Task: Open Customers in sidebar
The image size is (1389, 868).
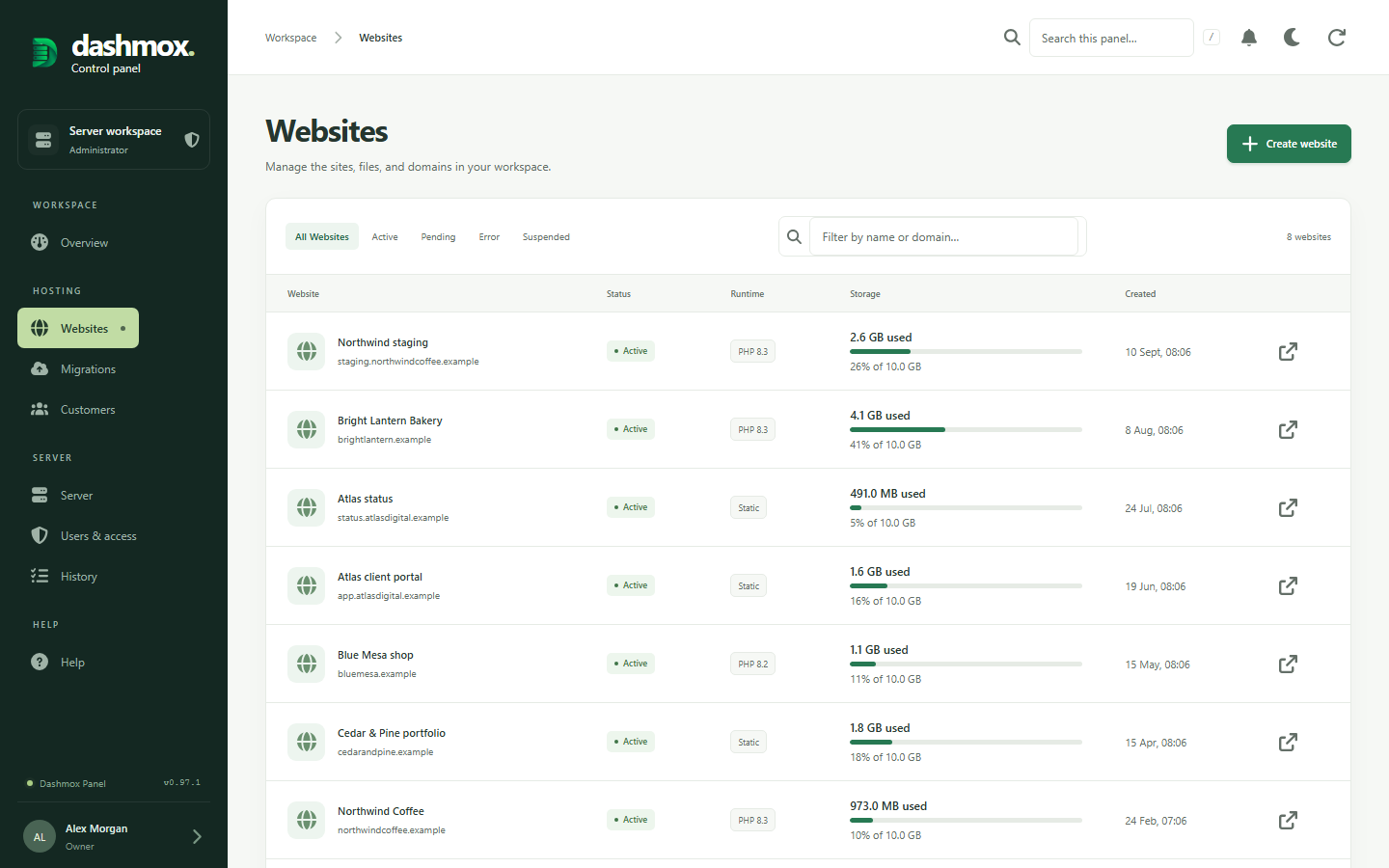Action: pyautogui.click(x=73, y=410)
